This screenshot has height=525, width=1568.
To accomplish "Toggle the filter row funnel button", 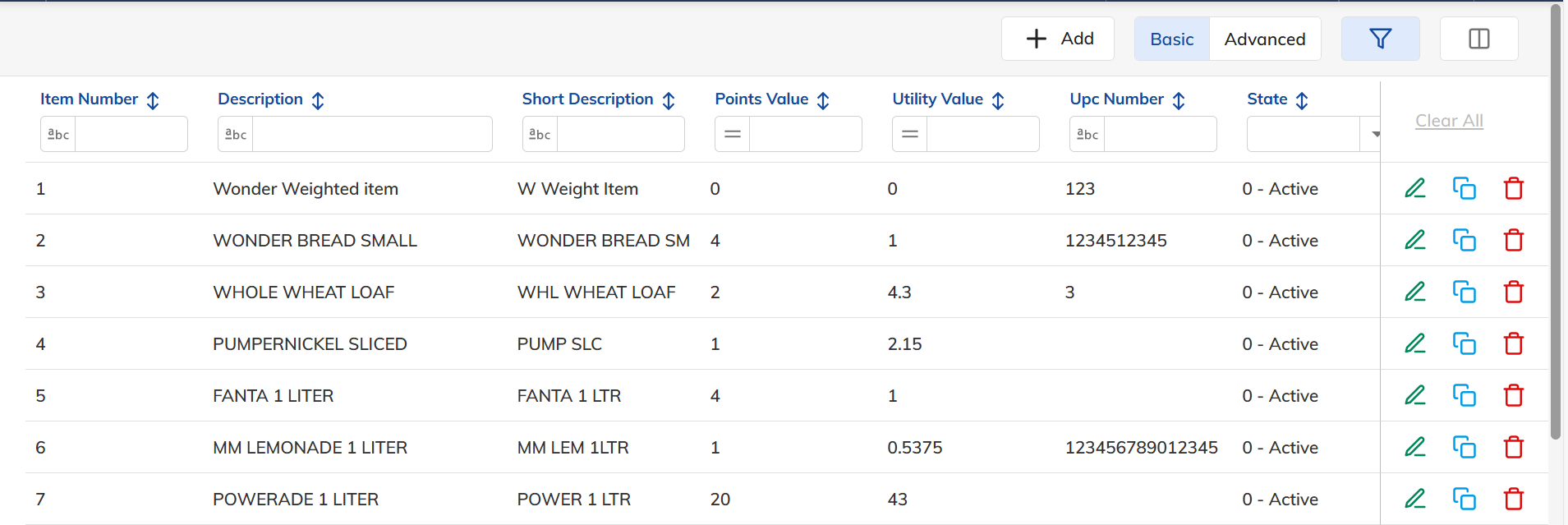I will [1380, 39].
